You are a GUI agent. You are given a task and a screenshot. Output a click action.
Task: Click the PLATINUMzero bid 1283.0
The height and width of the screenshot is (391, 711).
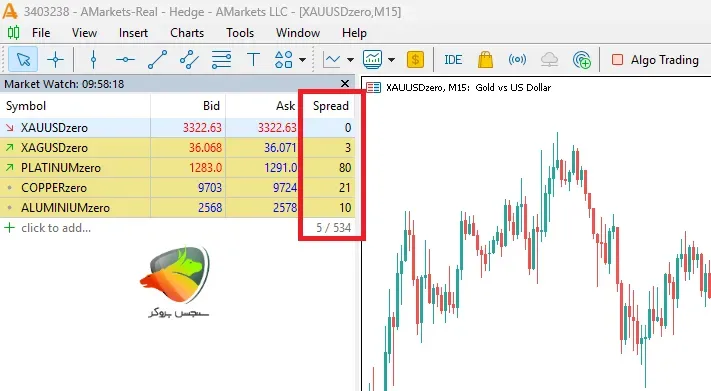point(205,168)
